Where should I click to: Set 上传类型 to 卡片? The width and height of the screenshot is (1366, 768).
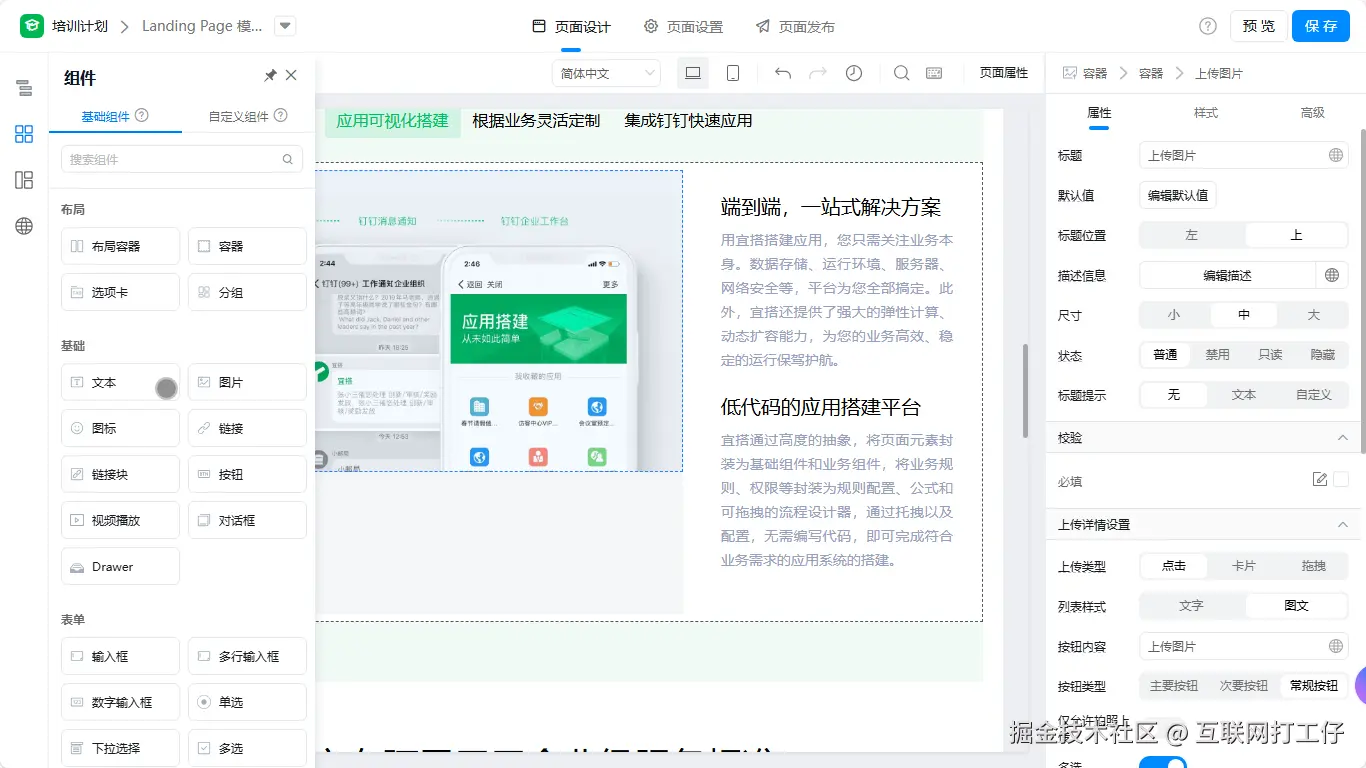(x=1243, y=566)
